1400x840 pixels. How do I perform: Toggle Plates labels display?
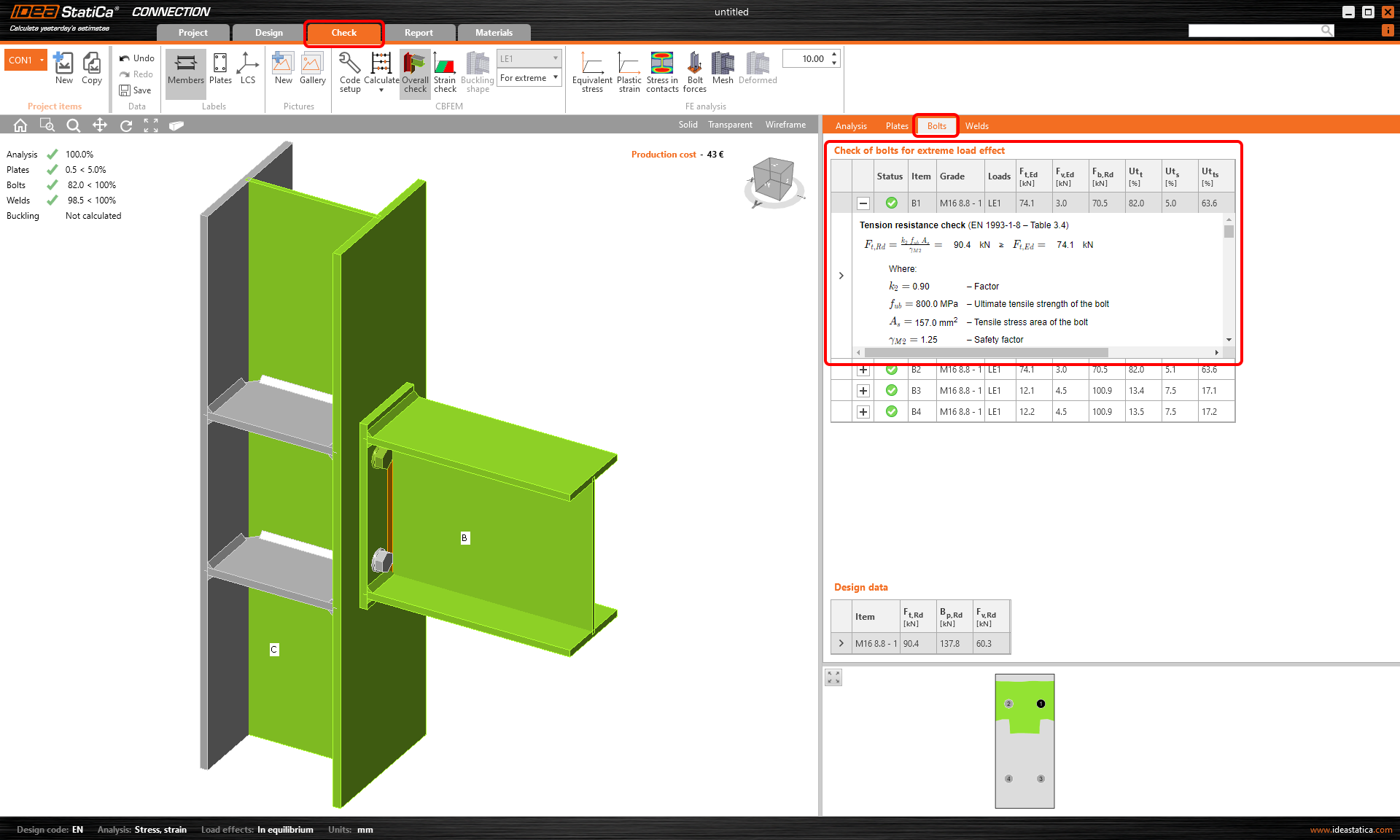coord(220,71)
